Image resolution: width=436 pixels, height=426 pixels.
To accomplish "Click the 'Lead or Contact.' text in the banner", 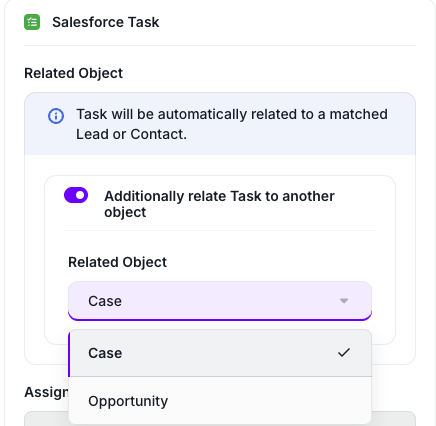I will click(131, 134).
